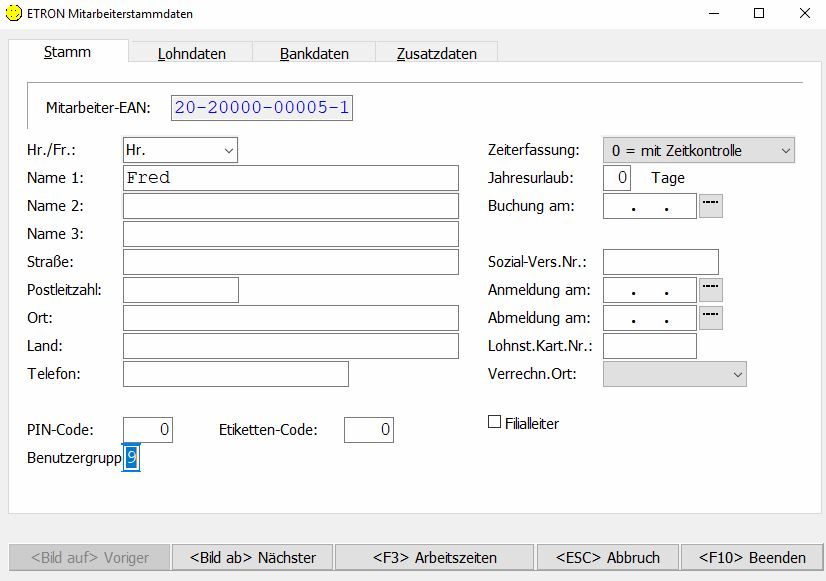Screen dimensions: 826x581
Task: Select the Zusatzdaten tab
Action: (436, 54)
